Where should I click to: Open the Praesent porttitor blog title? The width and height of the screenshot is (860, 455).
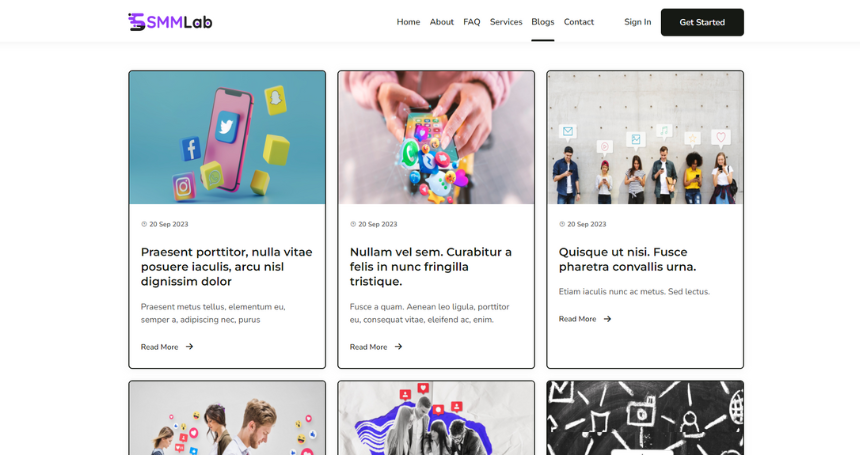pos(227,266)
